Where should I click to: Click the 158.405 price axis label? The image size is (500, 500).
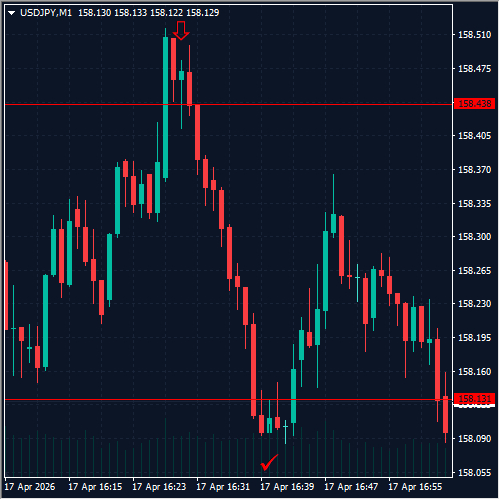(474, 136)
